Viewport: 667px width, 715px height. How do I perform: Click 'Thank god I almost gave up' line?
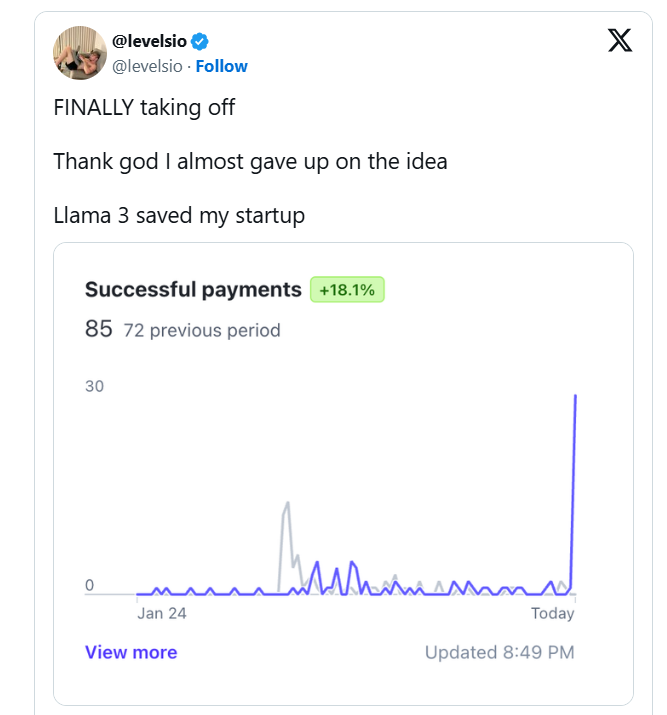250,161
